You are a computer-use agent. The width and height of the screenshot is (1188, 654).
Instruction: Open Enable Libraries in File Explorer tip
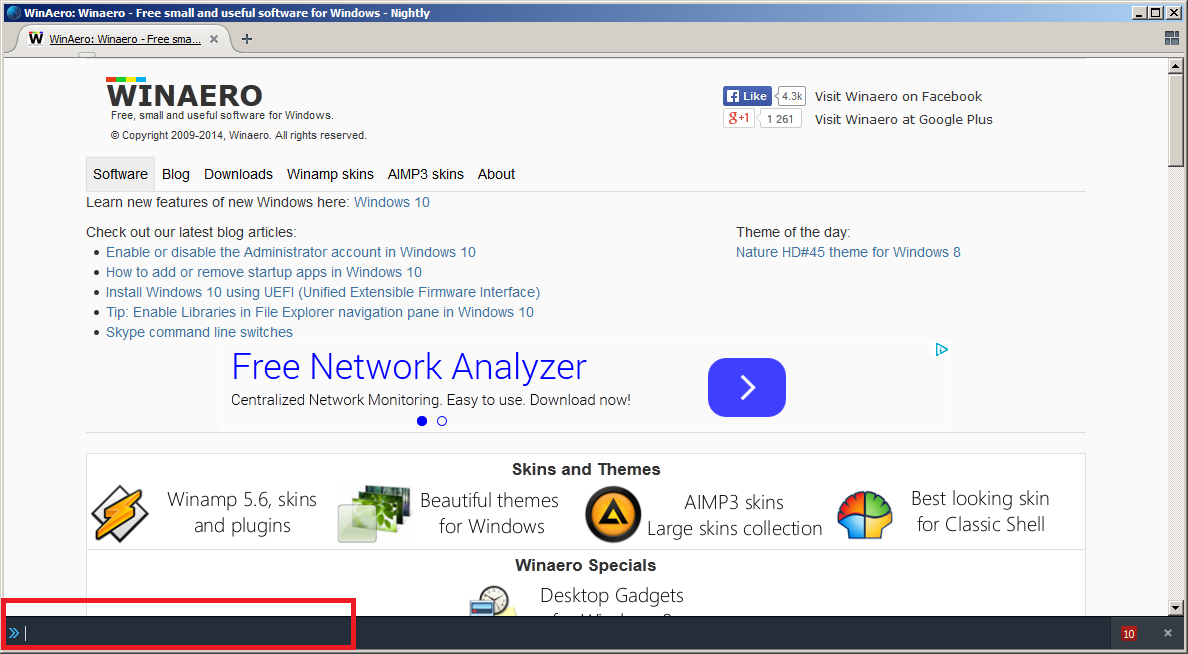(320, 312)
